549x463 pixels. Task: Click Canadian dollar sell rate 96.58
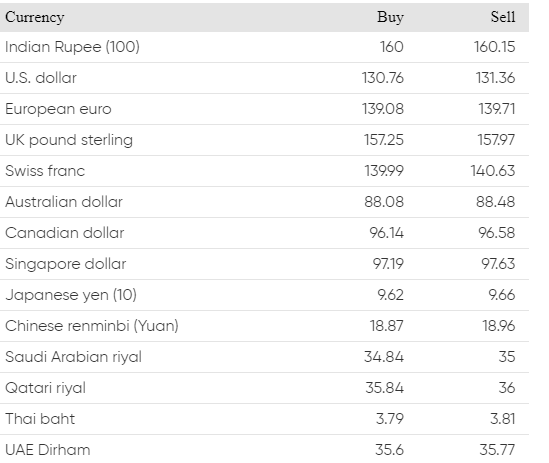point(496,233)
